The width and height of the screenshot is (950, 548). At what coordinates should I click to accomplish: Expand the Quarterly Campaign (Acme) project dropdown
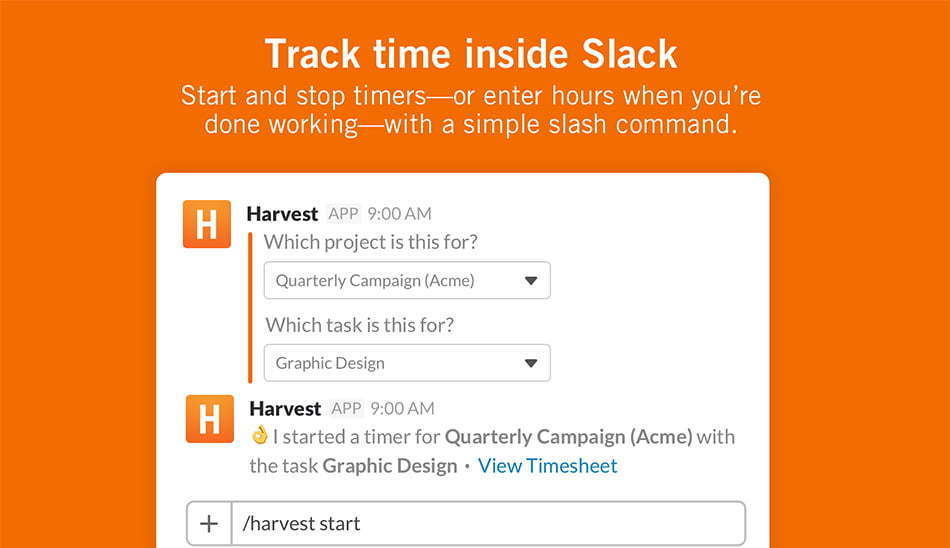tap(407, 280)
